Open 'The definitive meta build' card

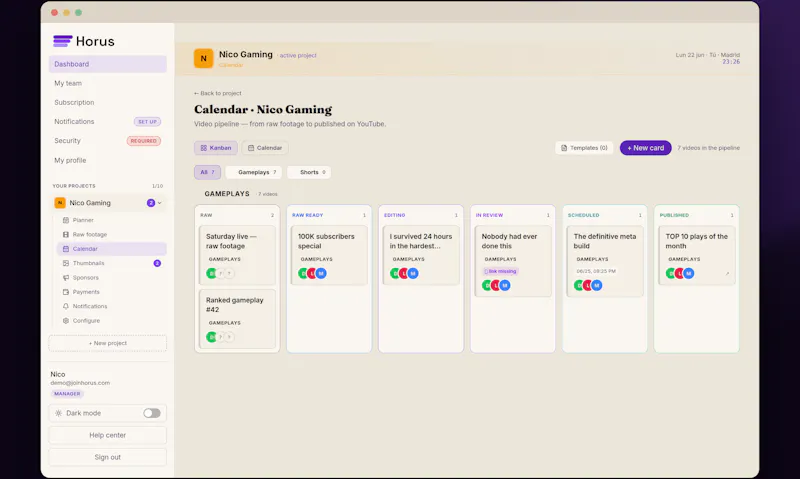click(605, 261)
